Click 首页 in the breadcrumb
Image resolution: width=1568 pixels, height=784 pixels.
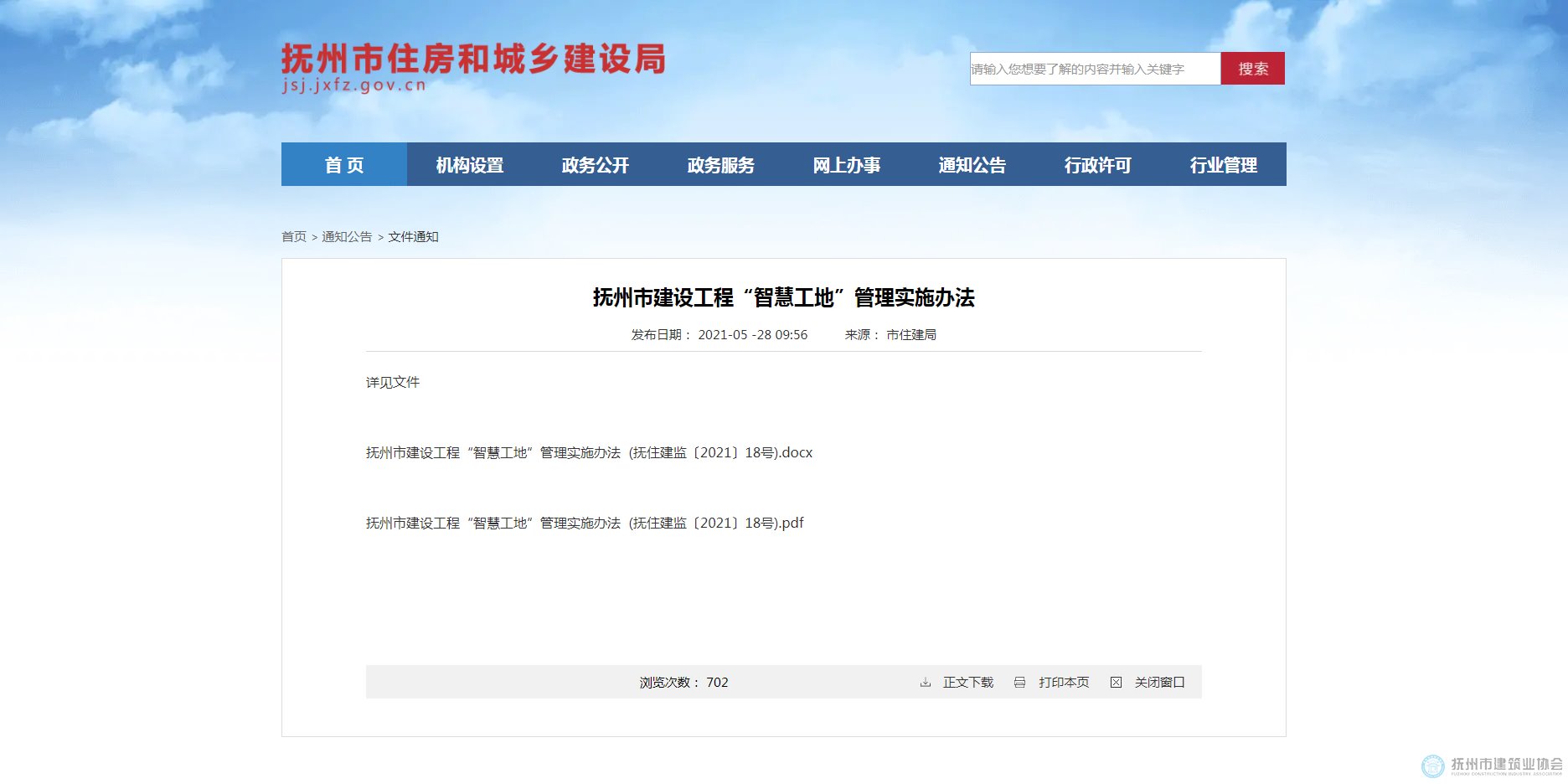pos(294,237)
